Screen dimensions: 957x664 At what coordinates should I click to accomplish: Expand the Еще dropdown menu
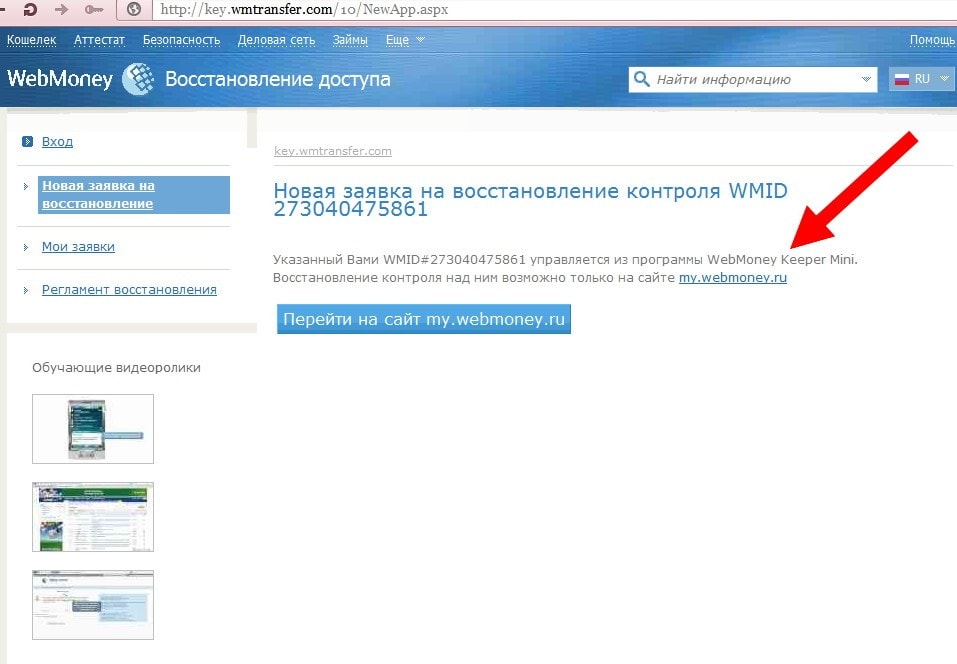pyautogui.click(x=405, y=40)
